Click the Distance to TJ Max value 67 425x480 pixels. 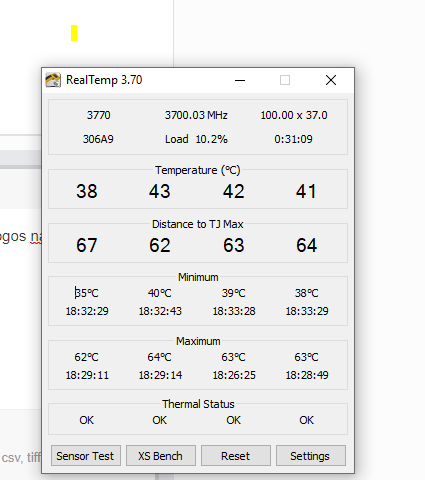(87, 245)
